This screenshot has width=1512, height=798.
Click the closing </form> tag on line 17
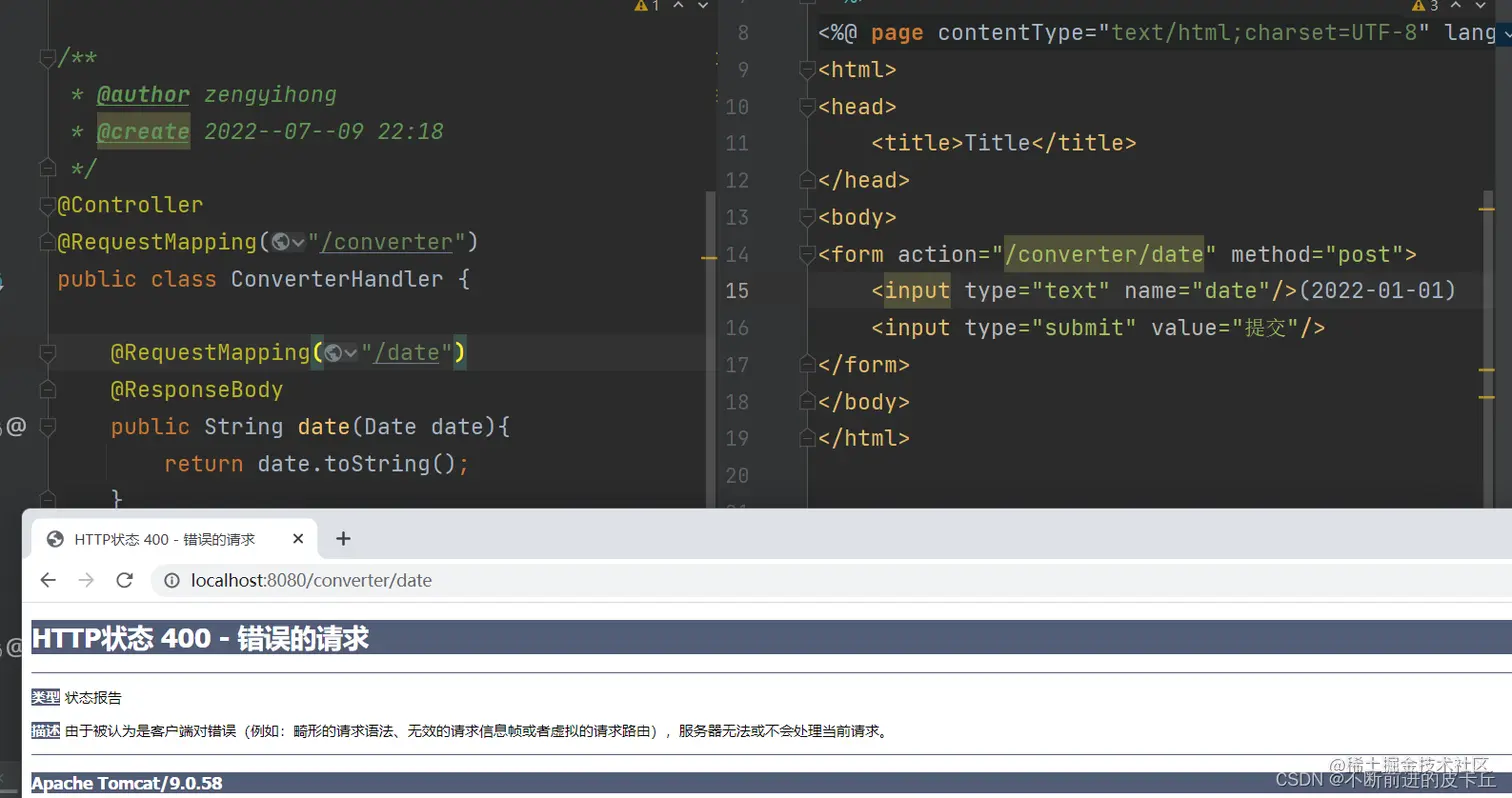pos(864,365)
